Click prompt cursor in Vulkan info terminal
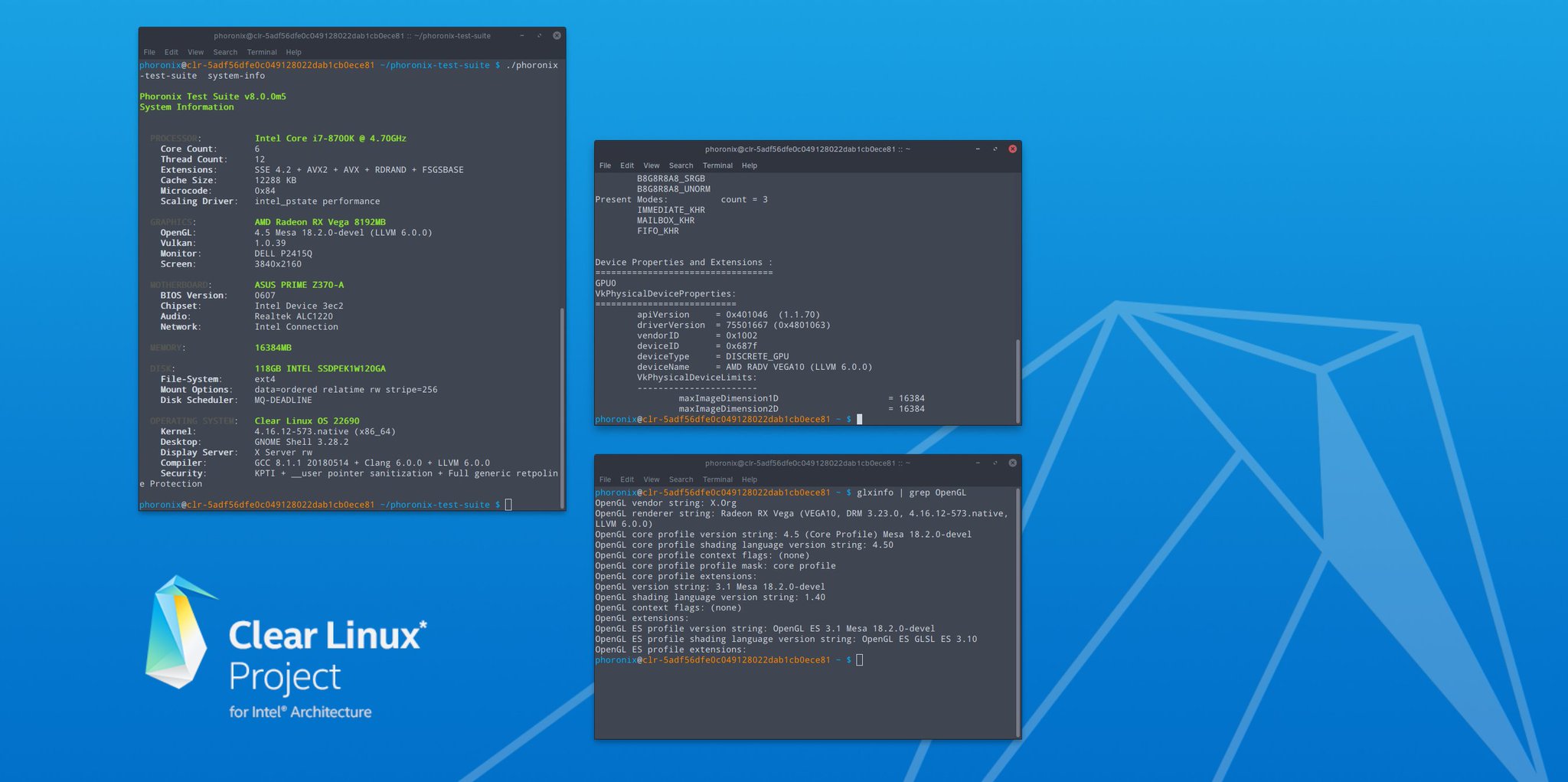 tap(860, 419)
